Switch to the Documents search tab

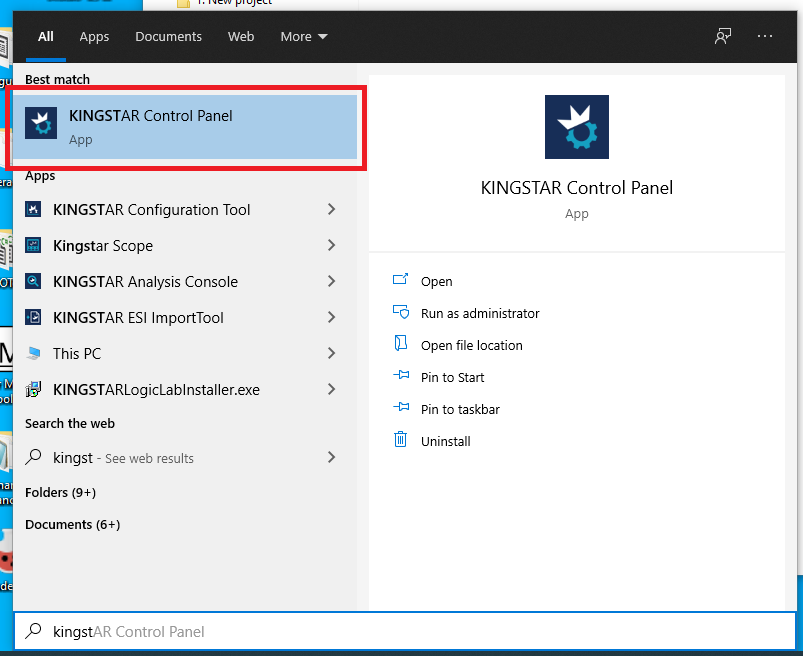(x=168, y=36)
